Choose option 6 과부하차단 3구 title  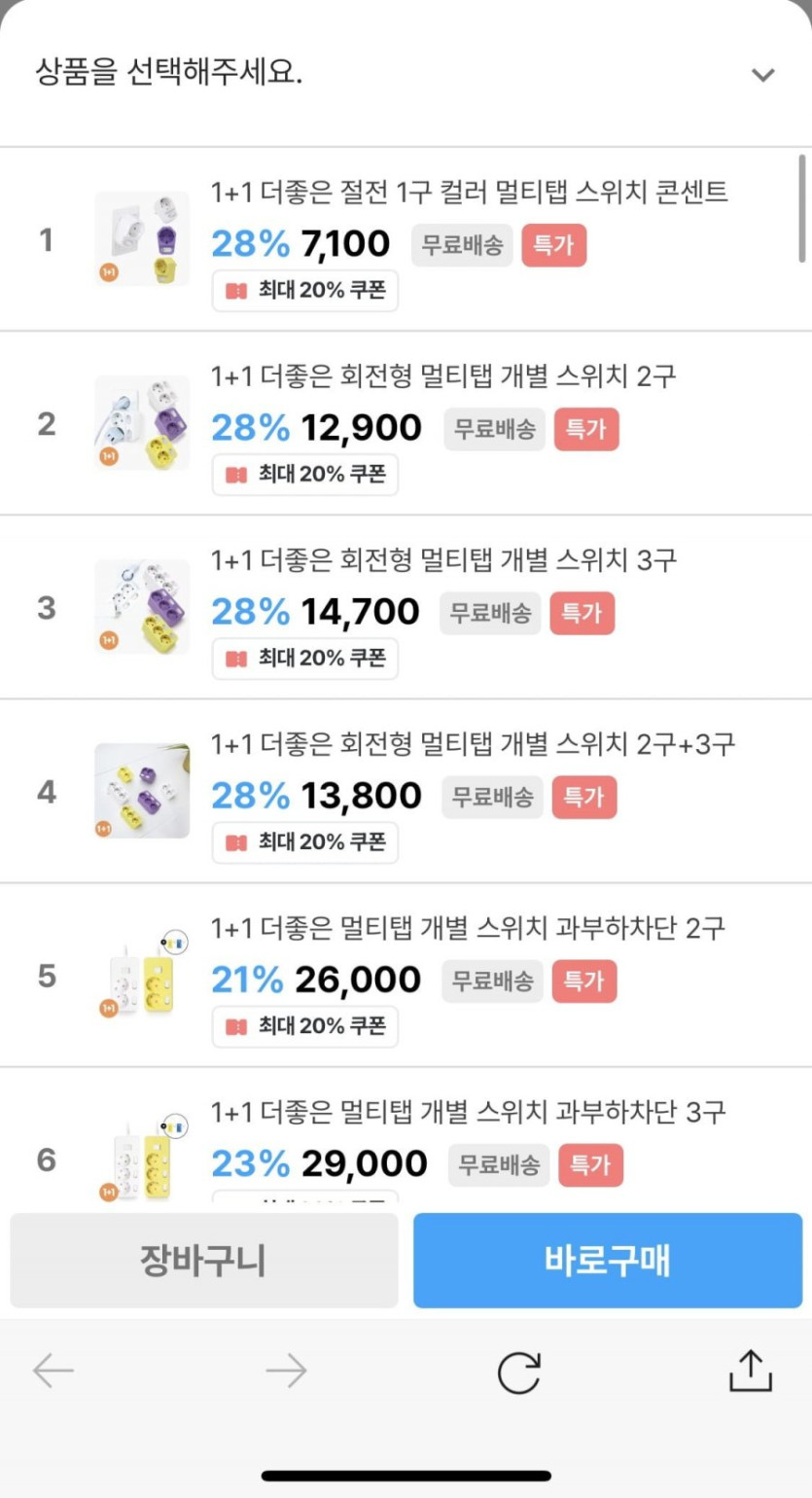coord(468,1112)
